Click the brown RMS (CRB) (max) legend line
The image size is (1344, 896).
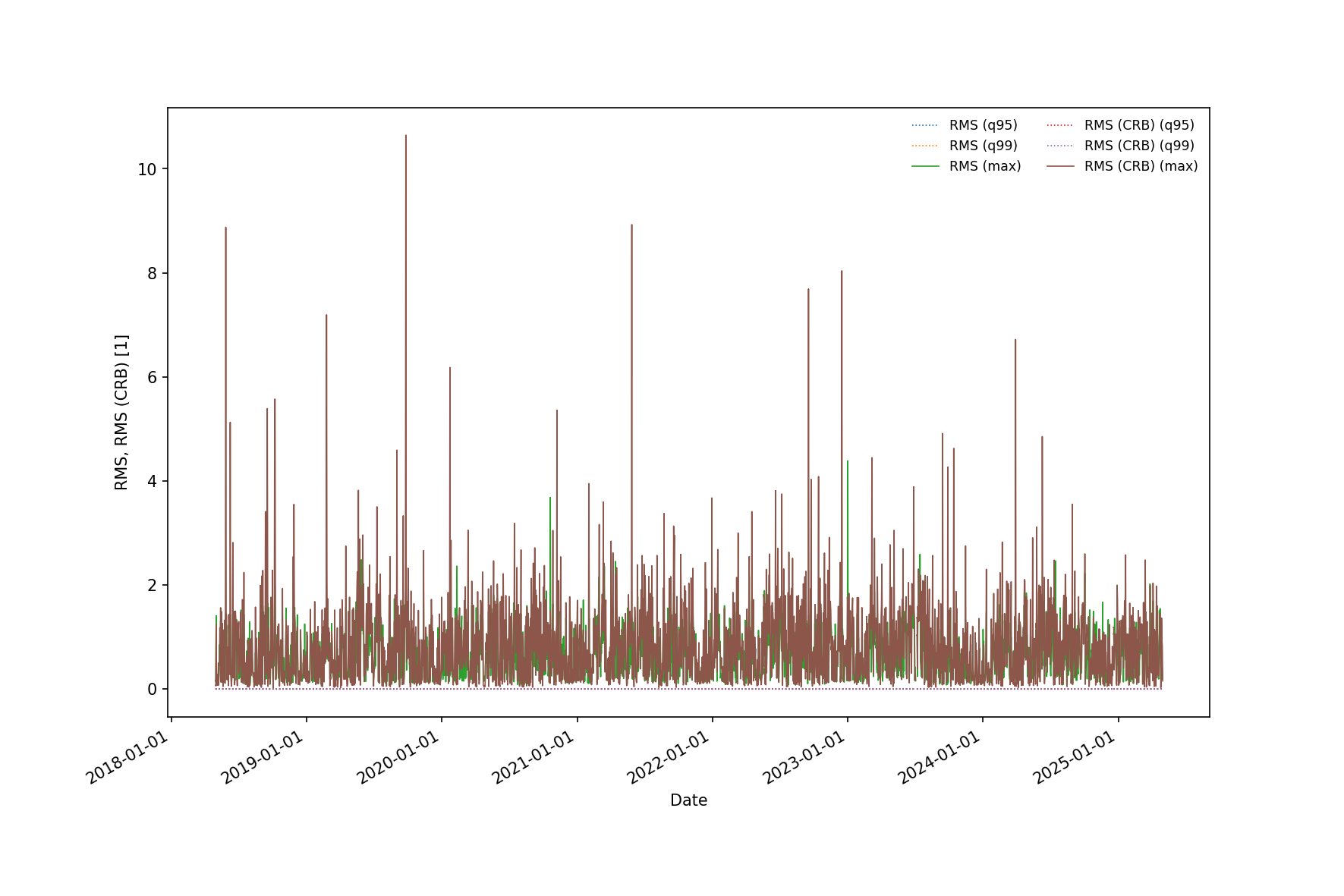pyautogui.click(x=1060, y=166)
